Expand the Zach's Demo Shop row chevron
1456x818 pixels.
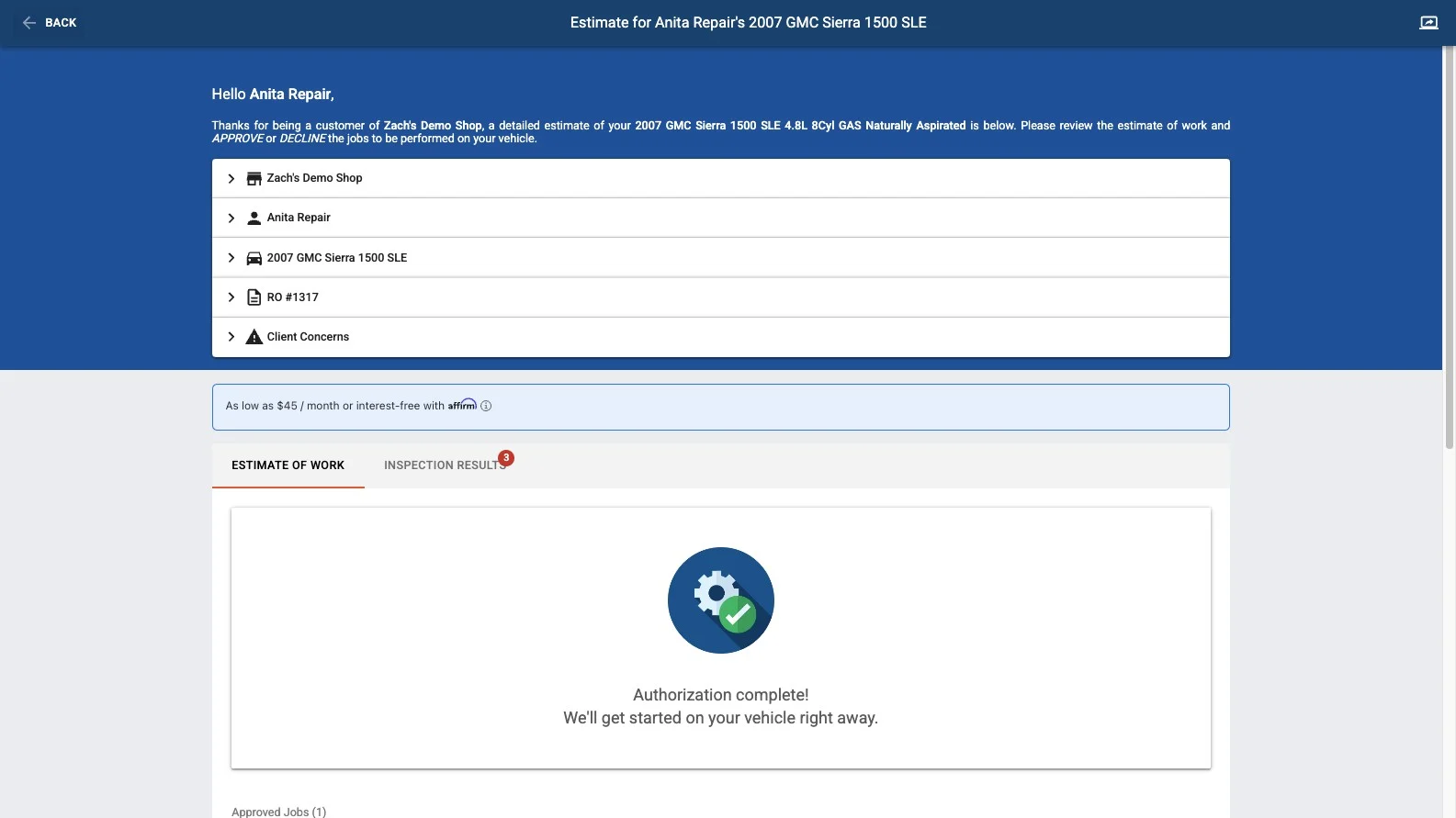point(231,178)
